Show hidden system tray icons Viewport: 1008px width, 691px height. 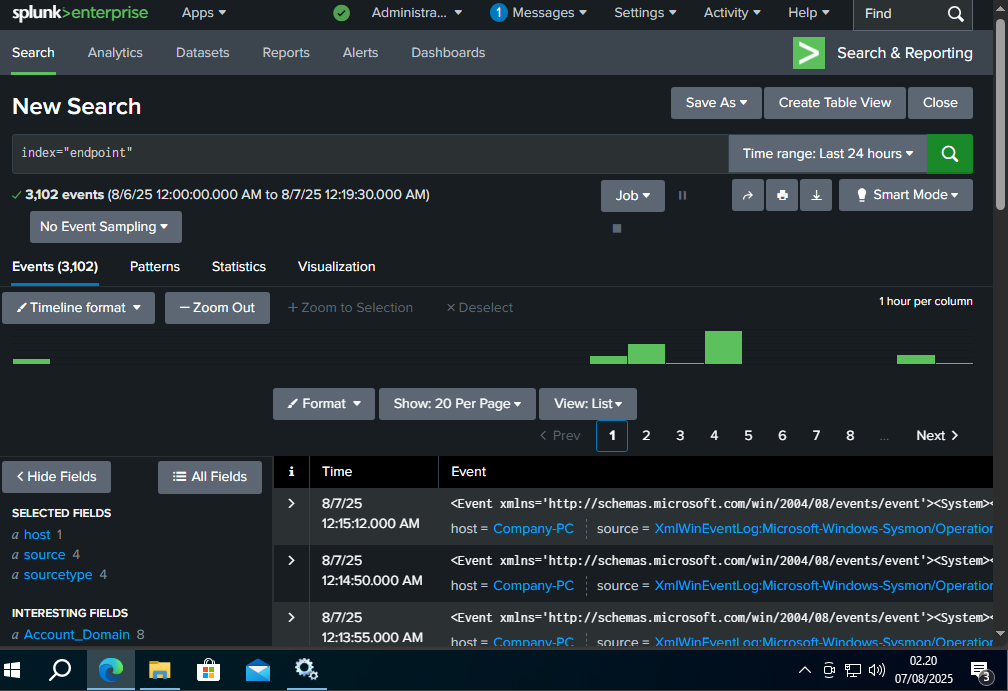[804, 670]
